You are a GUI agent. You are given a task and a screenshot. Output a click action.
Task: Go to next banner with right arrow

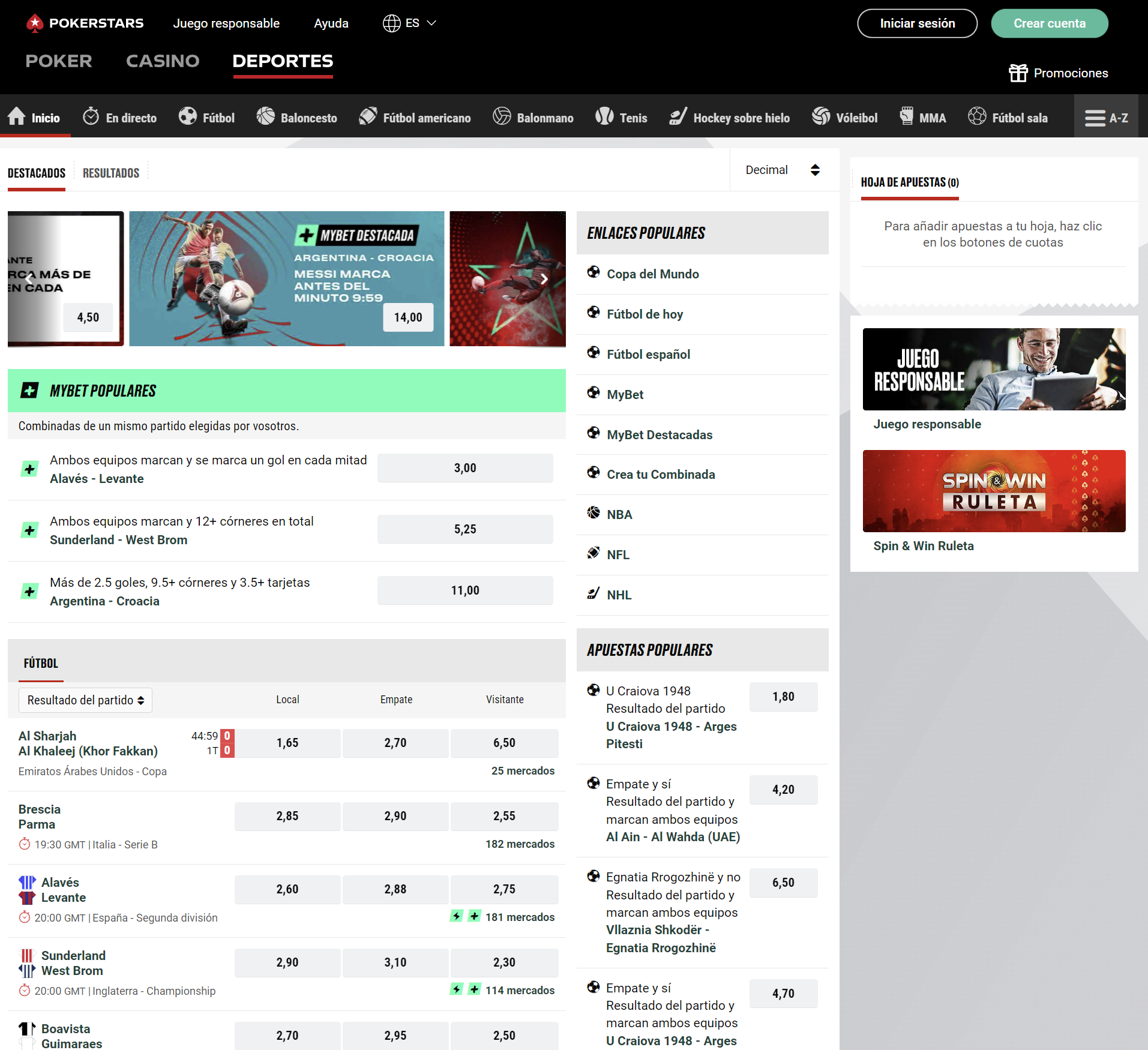pyautogui.click(x=544, y=279)
